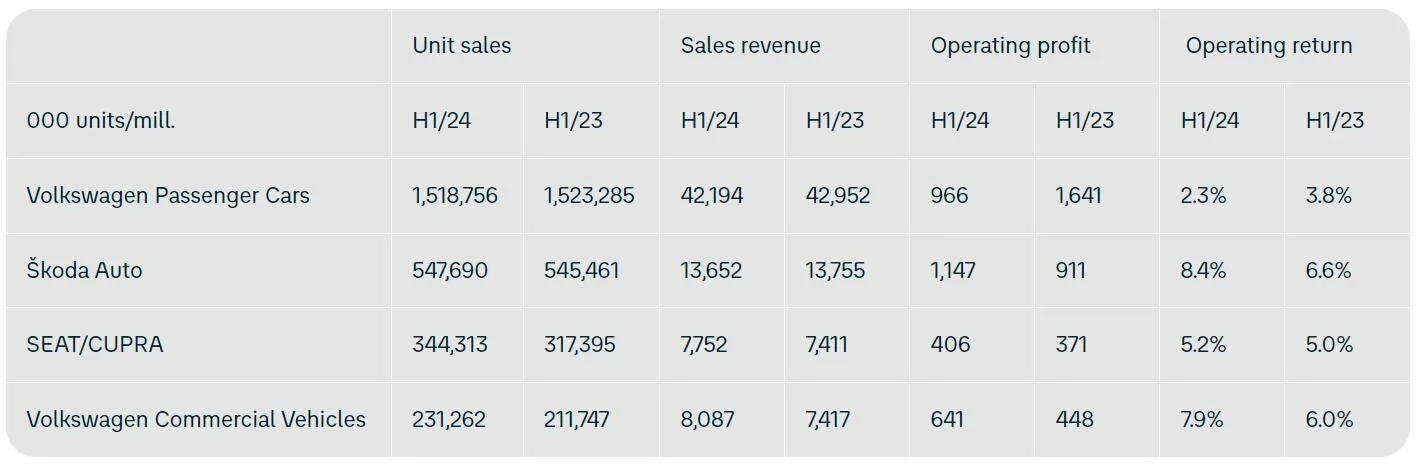Screen dimensions: 1416x464
Task: Click the 3.8% operating return value
Action: 1328,196
